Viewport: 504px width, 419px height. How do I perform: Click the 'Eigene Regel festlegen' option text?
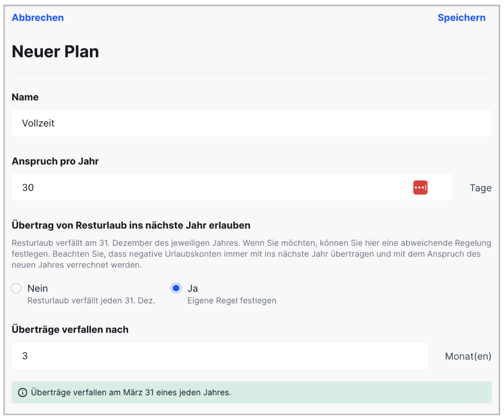click(x=232, y=301)
